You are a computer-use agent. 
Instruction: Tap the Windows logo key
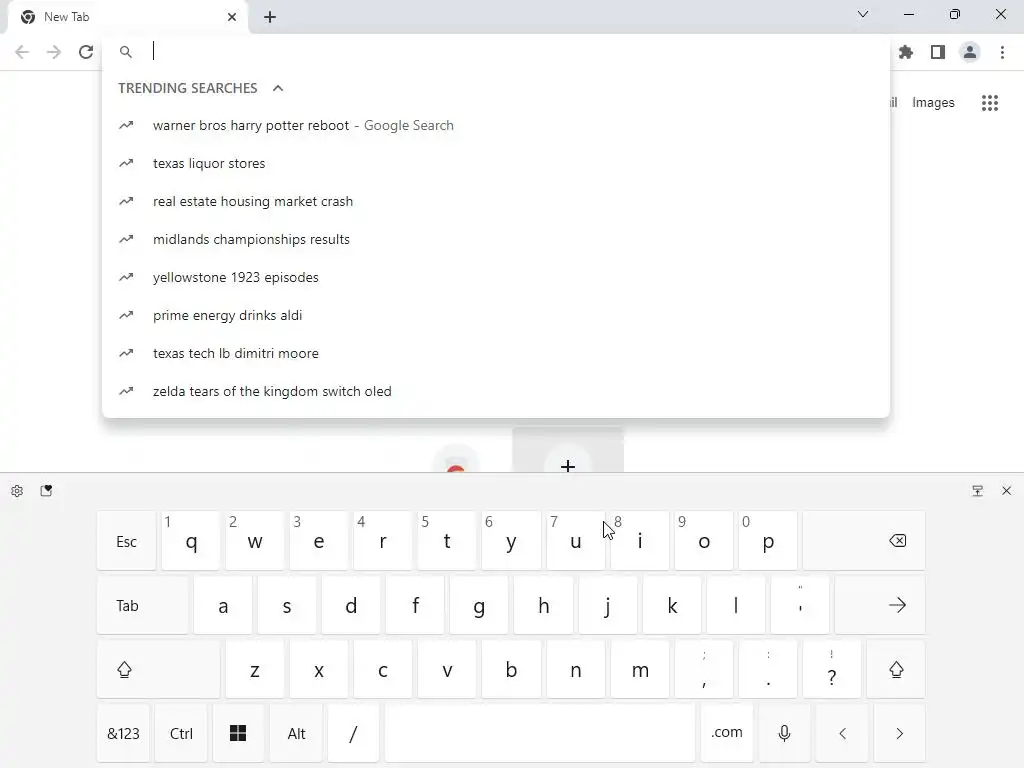[238, 733]
